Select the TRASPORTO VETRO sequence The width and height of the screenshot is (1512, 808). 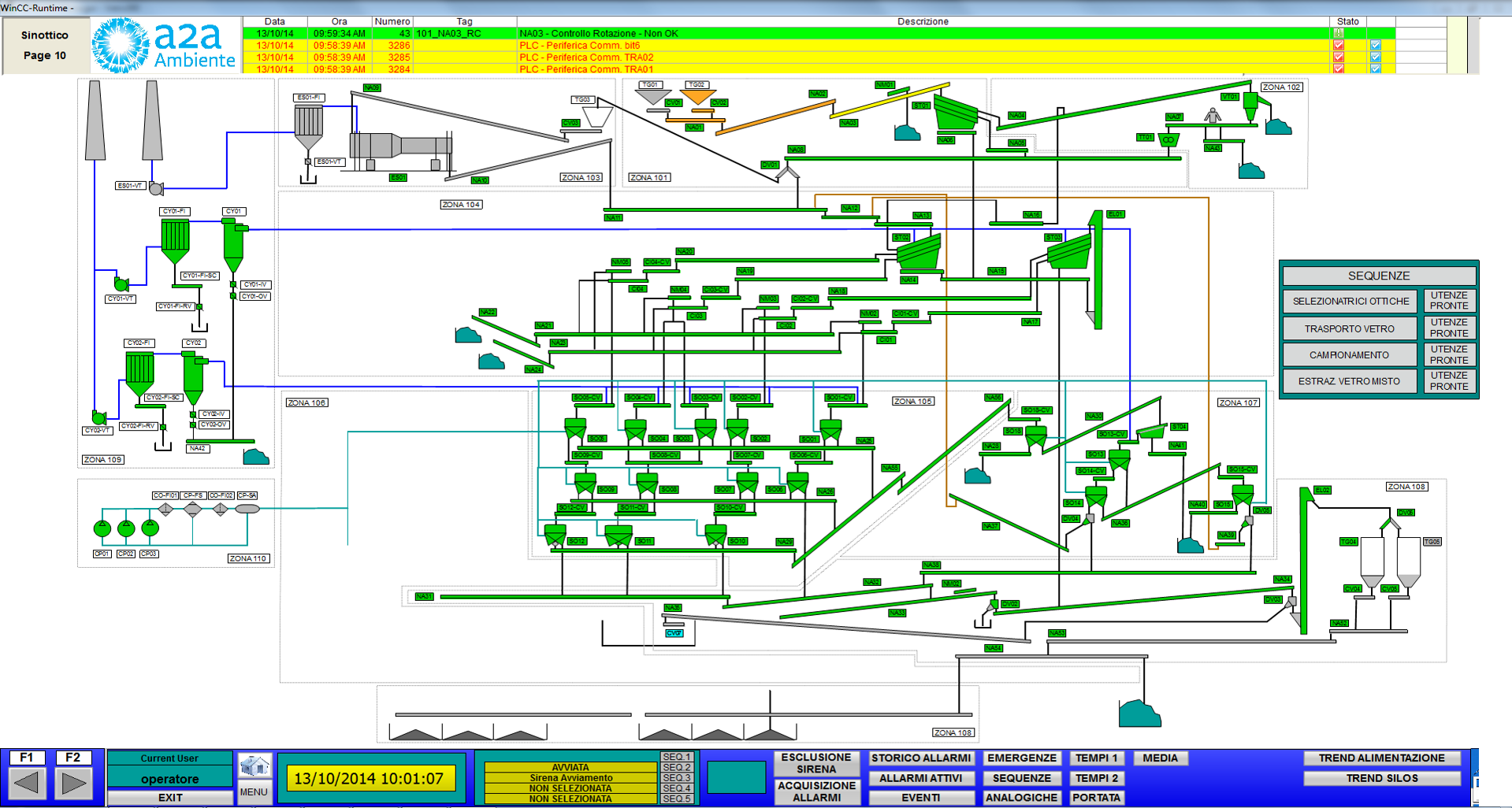[1350, 328]
